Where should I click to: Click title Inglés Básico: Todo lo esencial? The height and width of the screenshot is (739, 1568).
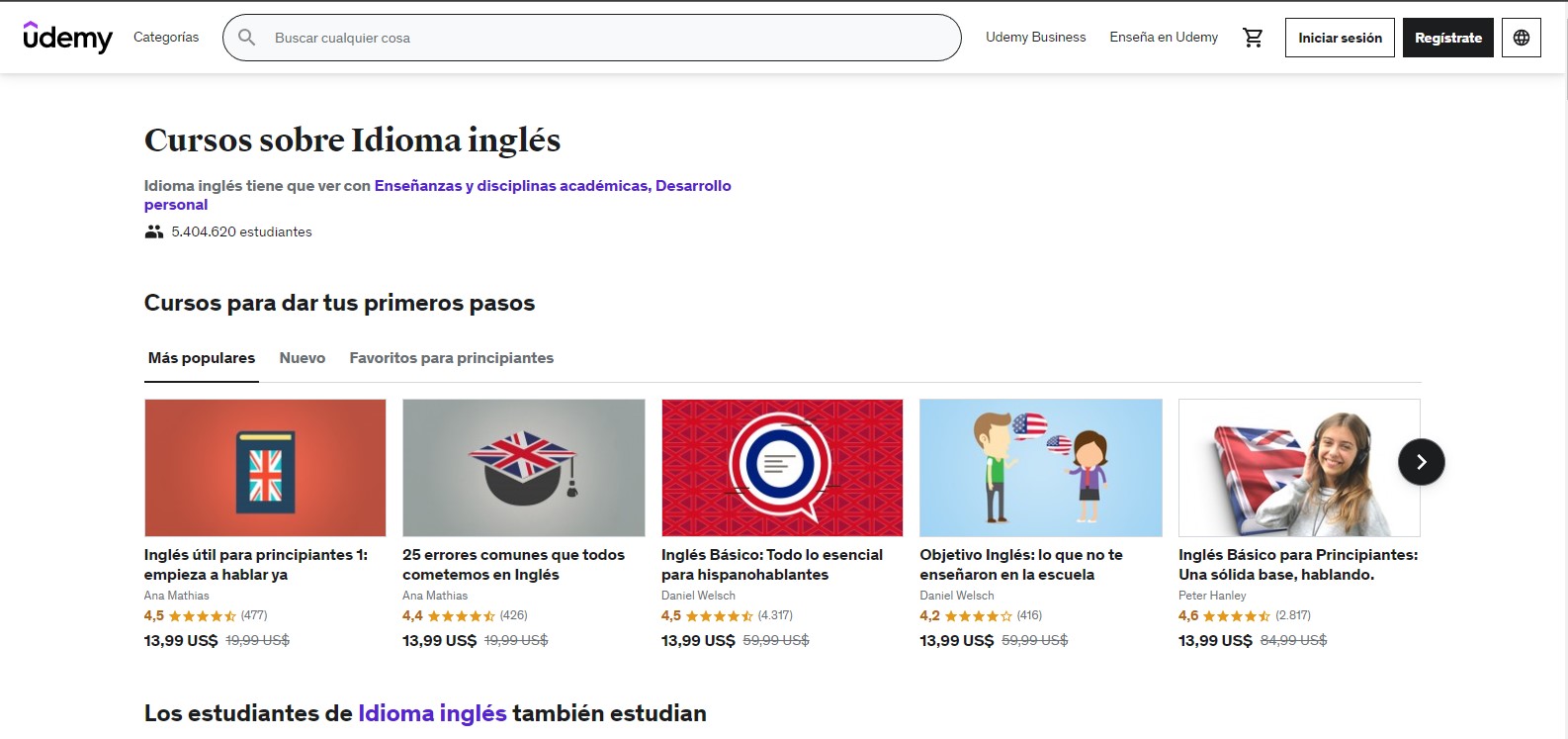tap(772, 565)
